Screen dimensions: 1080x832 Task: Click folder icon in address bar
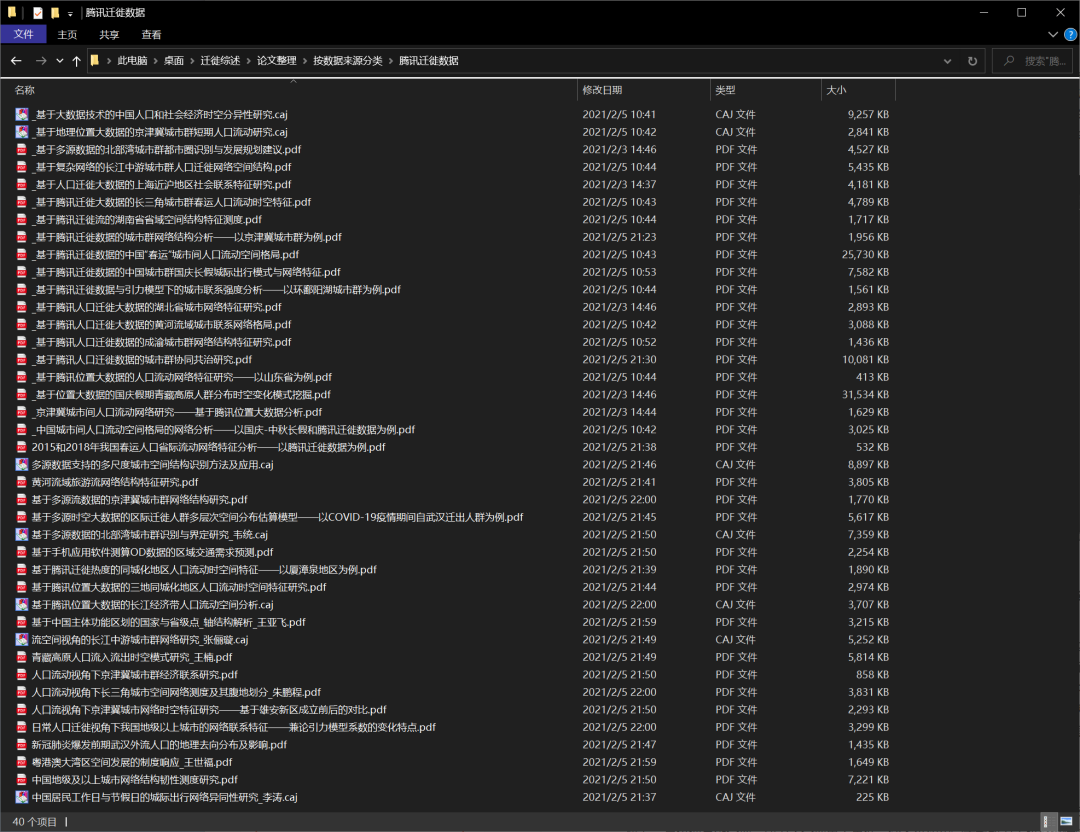(95, 61)
